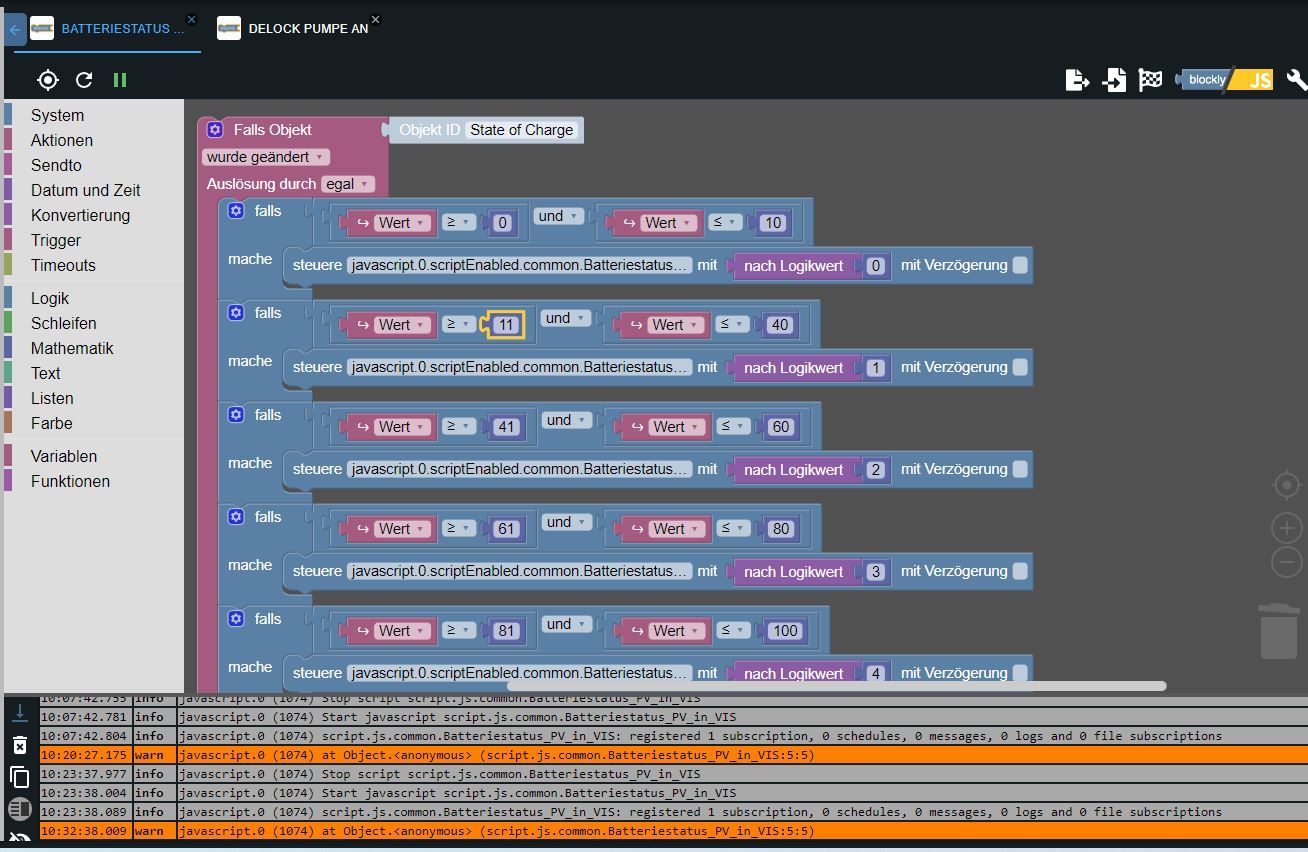The width and height of the screenshot is (1308, 852).
Task: Import blocks with the arrow-into-file icon
Action: pos(1114,80)
